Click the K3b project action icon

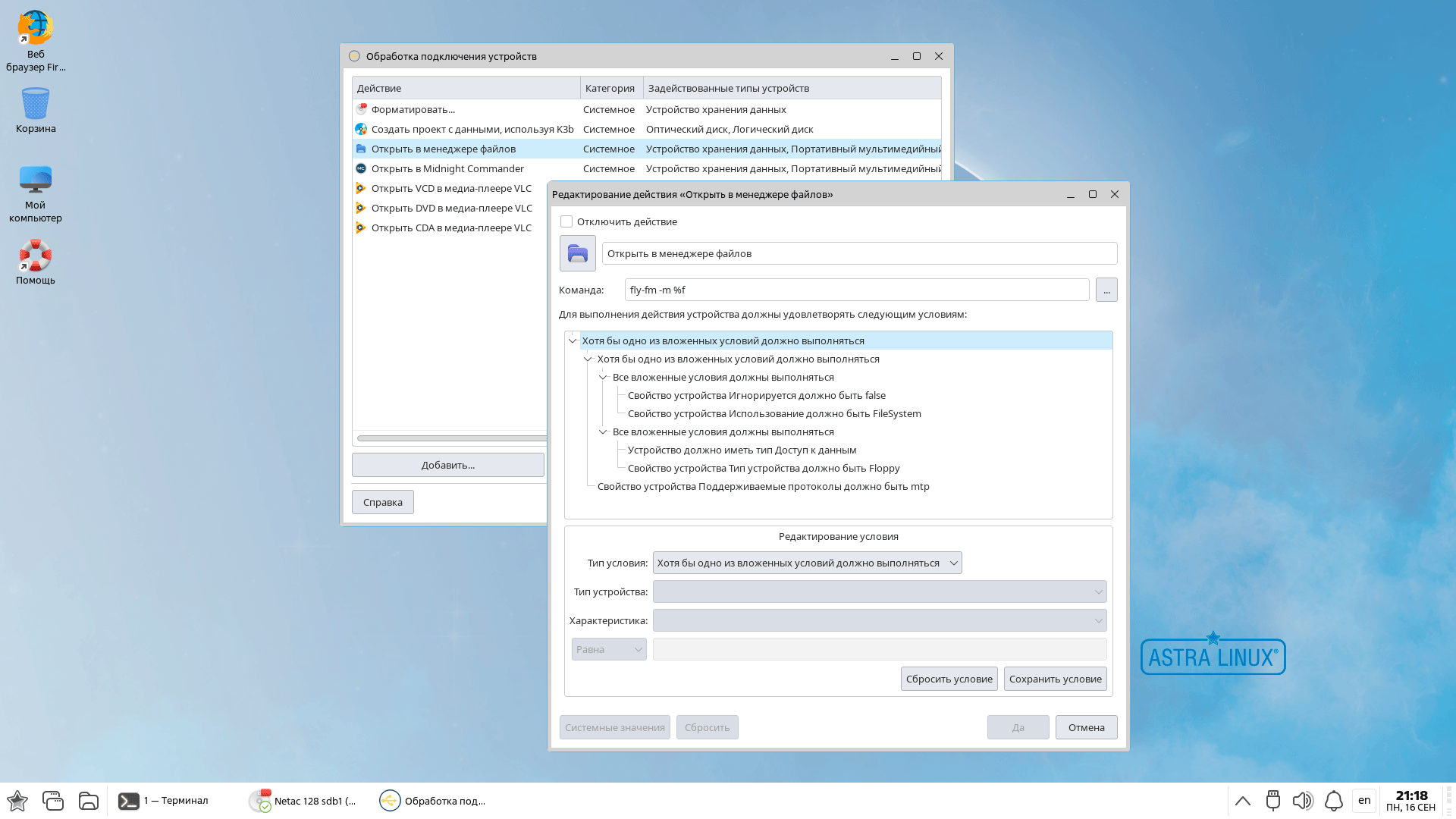[x=361, y=129]
